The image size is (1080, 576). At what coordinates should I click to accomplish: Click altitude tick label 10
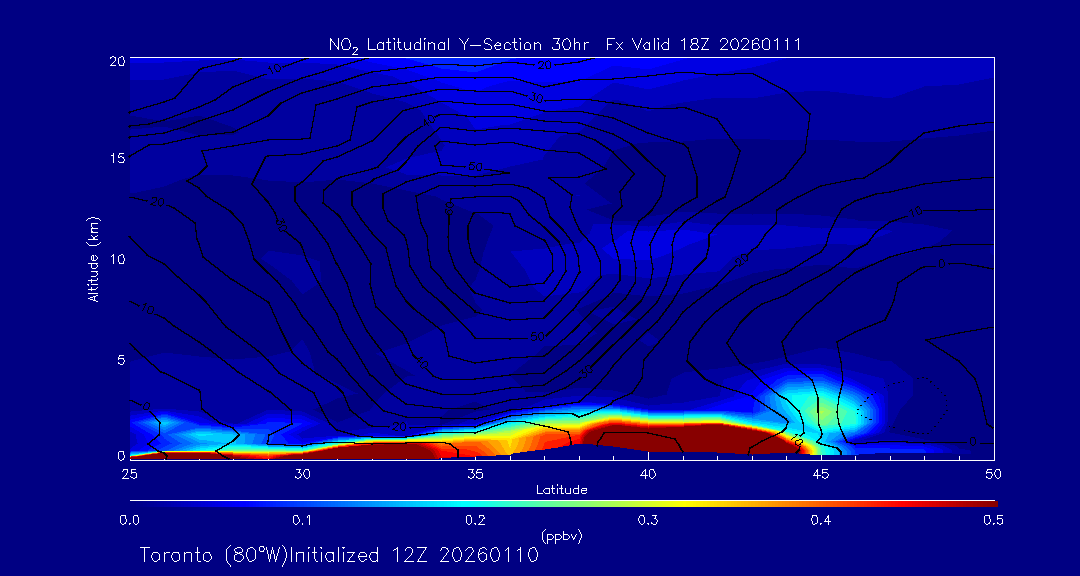point(116,259)
